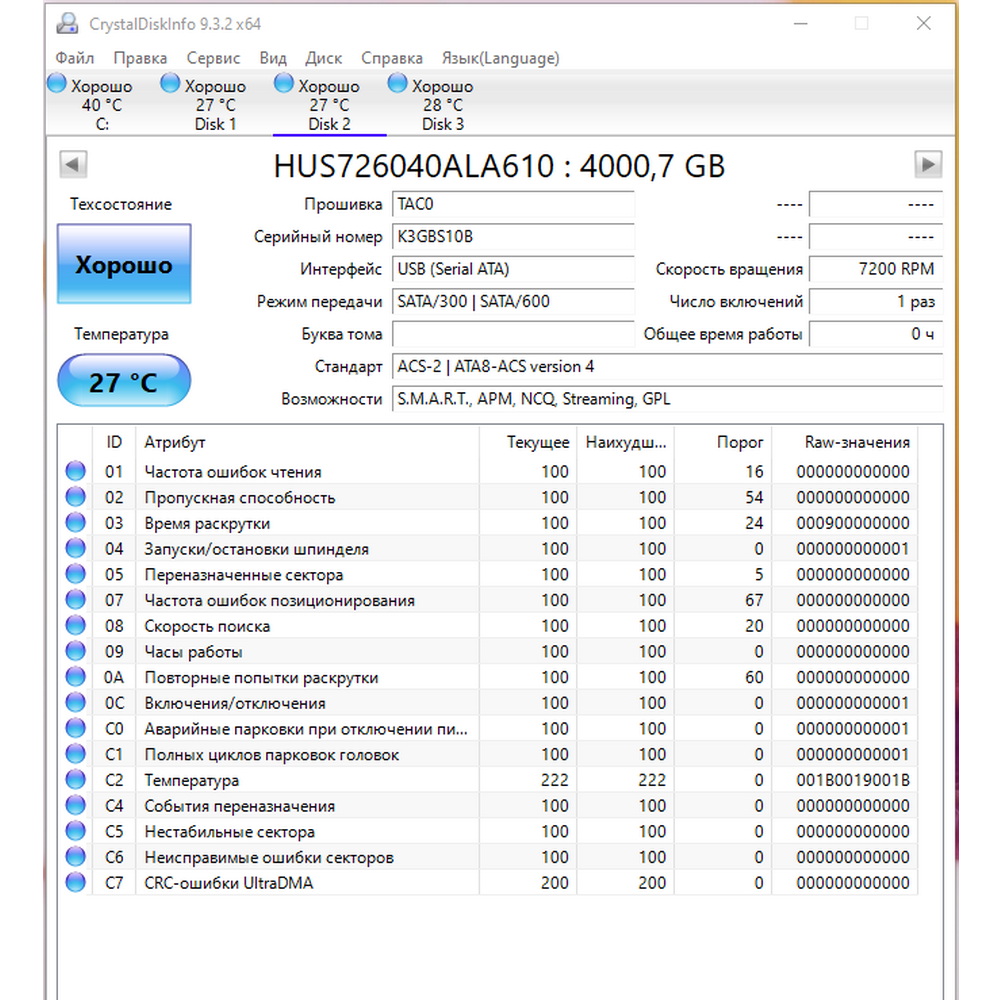The height and width of the screenshot is (1000, 1000).
Task: Open the Вид menu
Action: coord(273,58)
